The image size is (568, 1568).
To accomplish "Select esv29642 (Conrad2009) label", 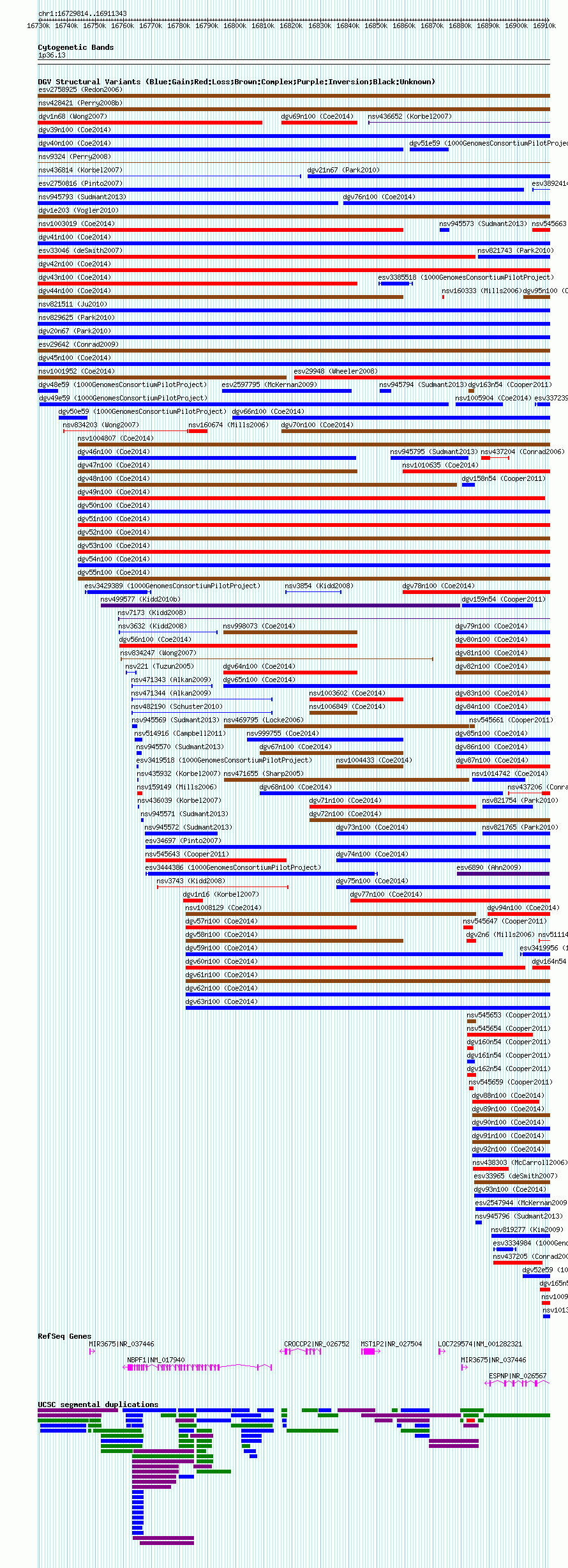I will pyautogui.click(x=78, y=344).
